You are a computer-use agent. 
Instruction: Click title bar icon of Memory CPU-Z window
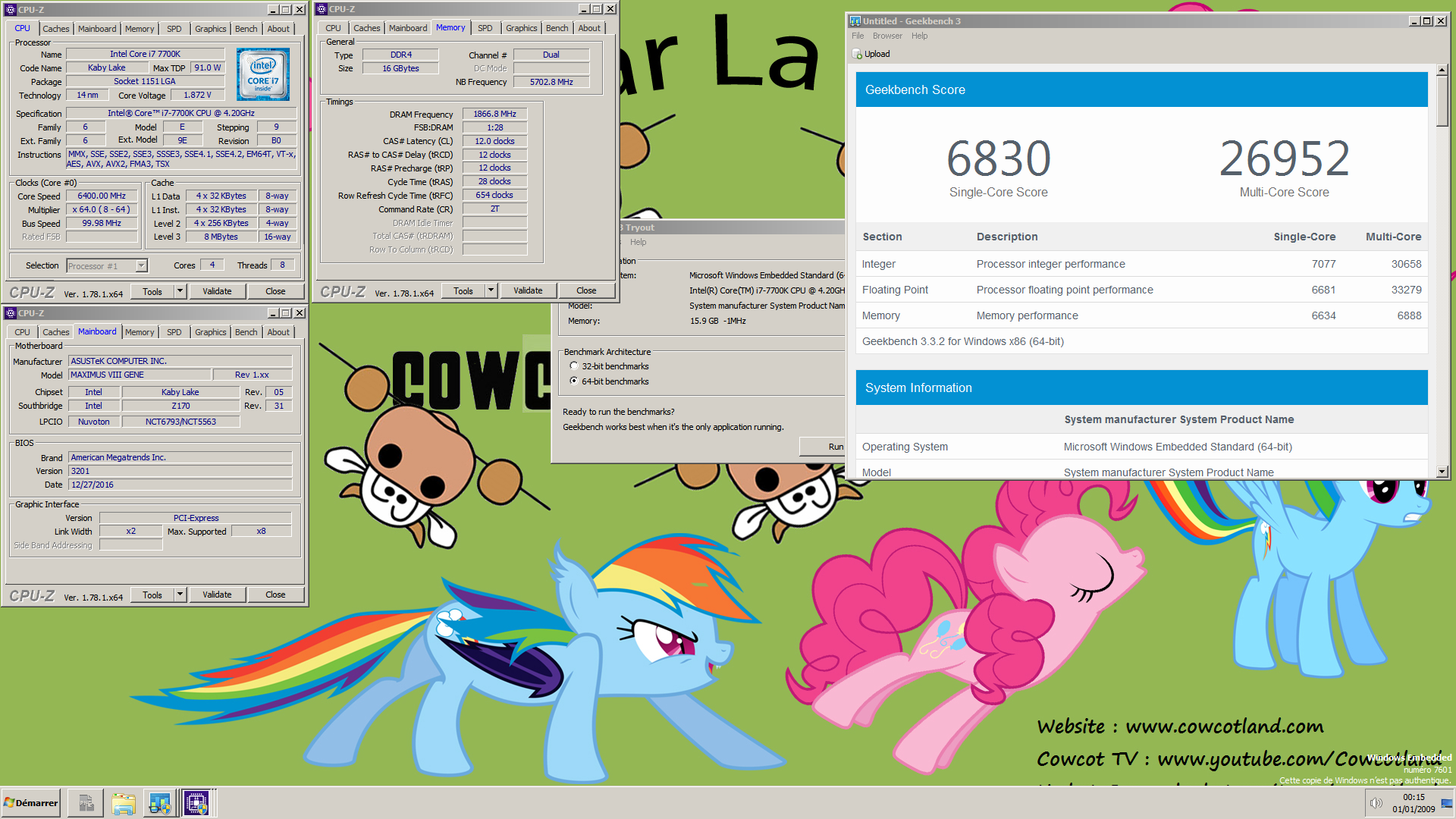click(321, 9)
